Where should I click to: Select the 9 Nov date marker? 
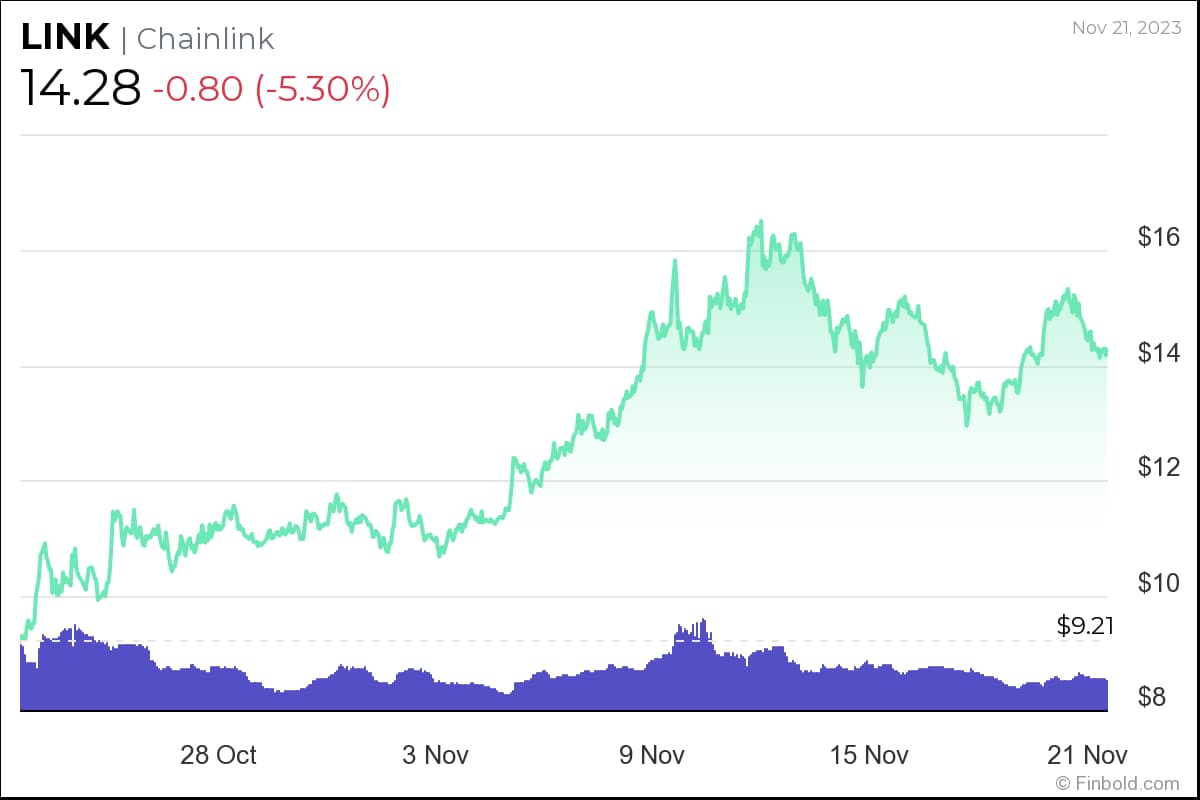651,755
